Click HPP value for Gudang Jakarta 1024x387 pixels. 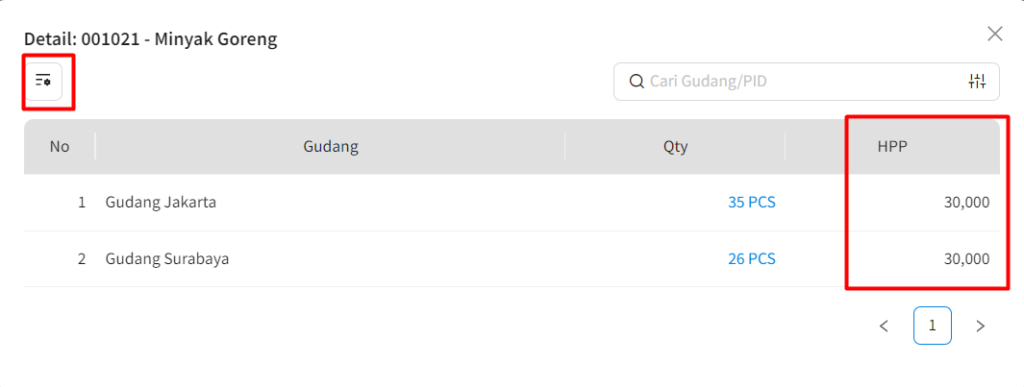(x=967, y=202)
